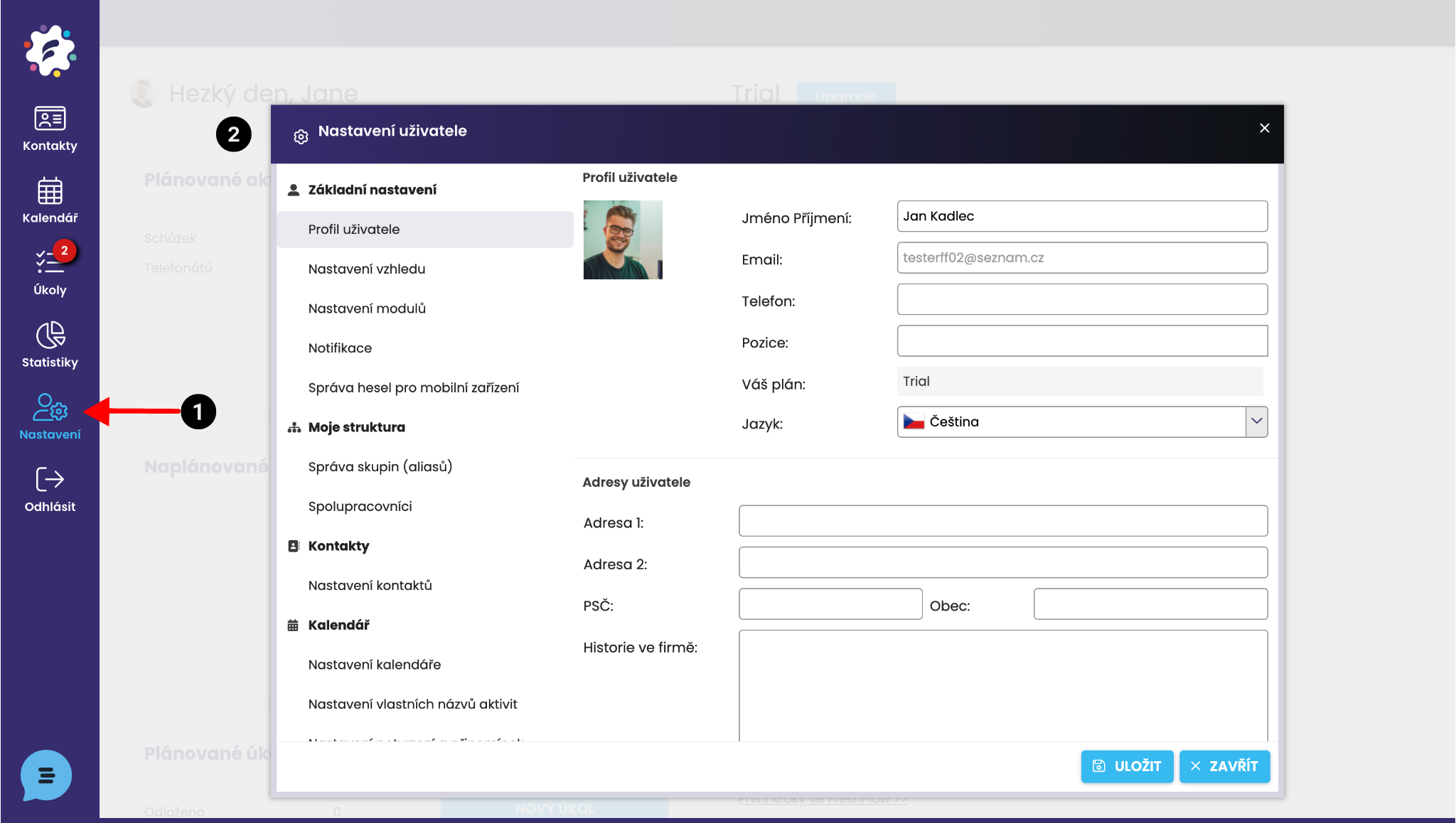Select Správa skupin (aliasů) item

(380, 467)
